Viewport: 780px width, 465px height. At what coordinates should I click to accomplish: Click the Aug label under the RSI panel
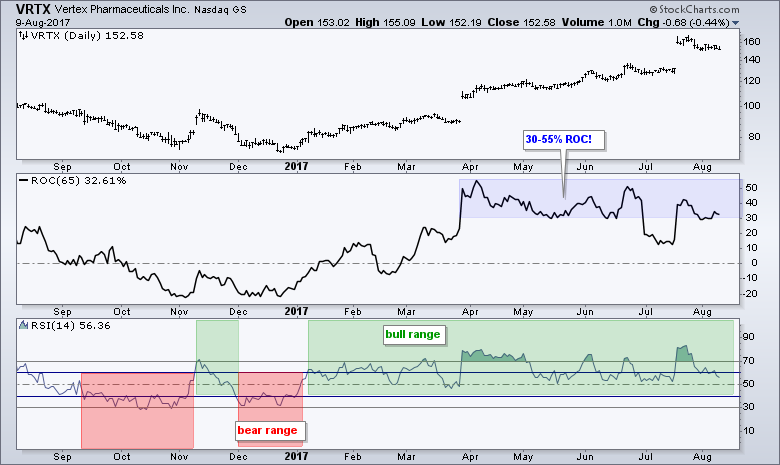pos(702,456)
